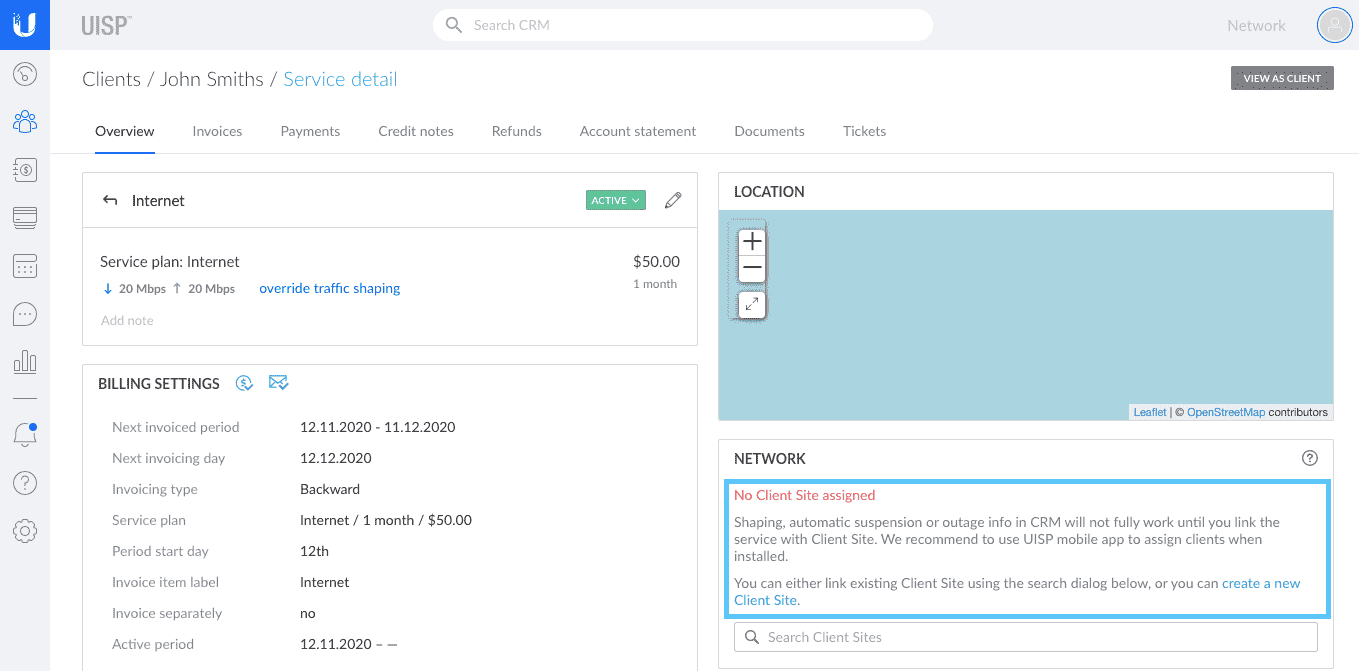Viewport: 1359px width, 671px height.
Task: Open the billing invoice icon in the sidebar
Action: [25, 170]
